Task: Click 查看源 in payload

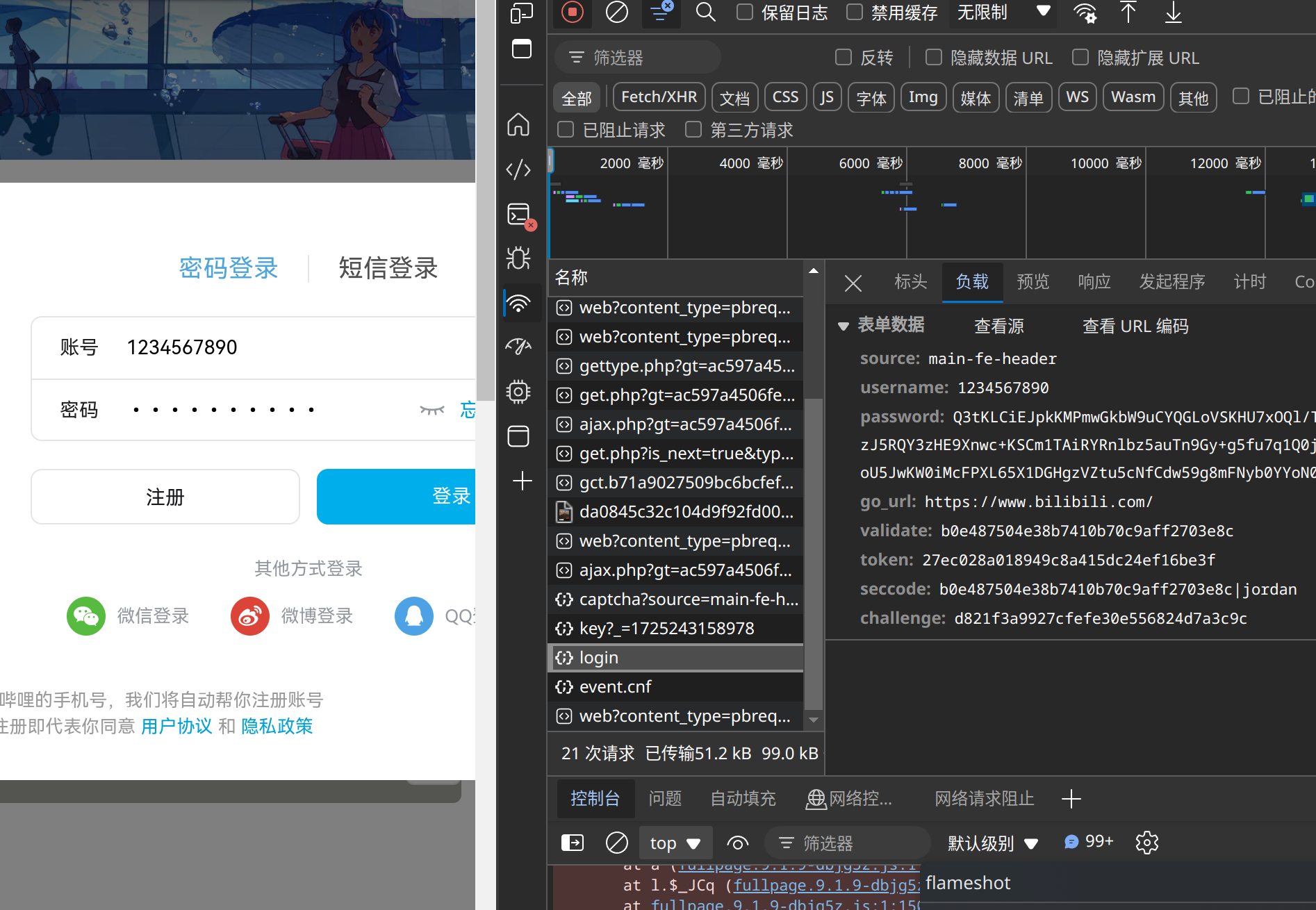Action: tap(999, 326)
